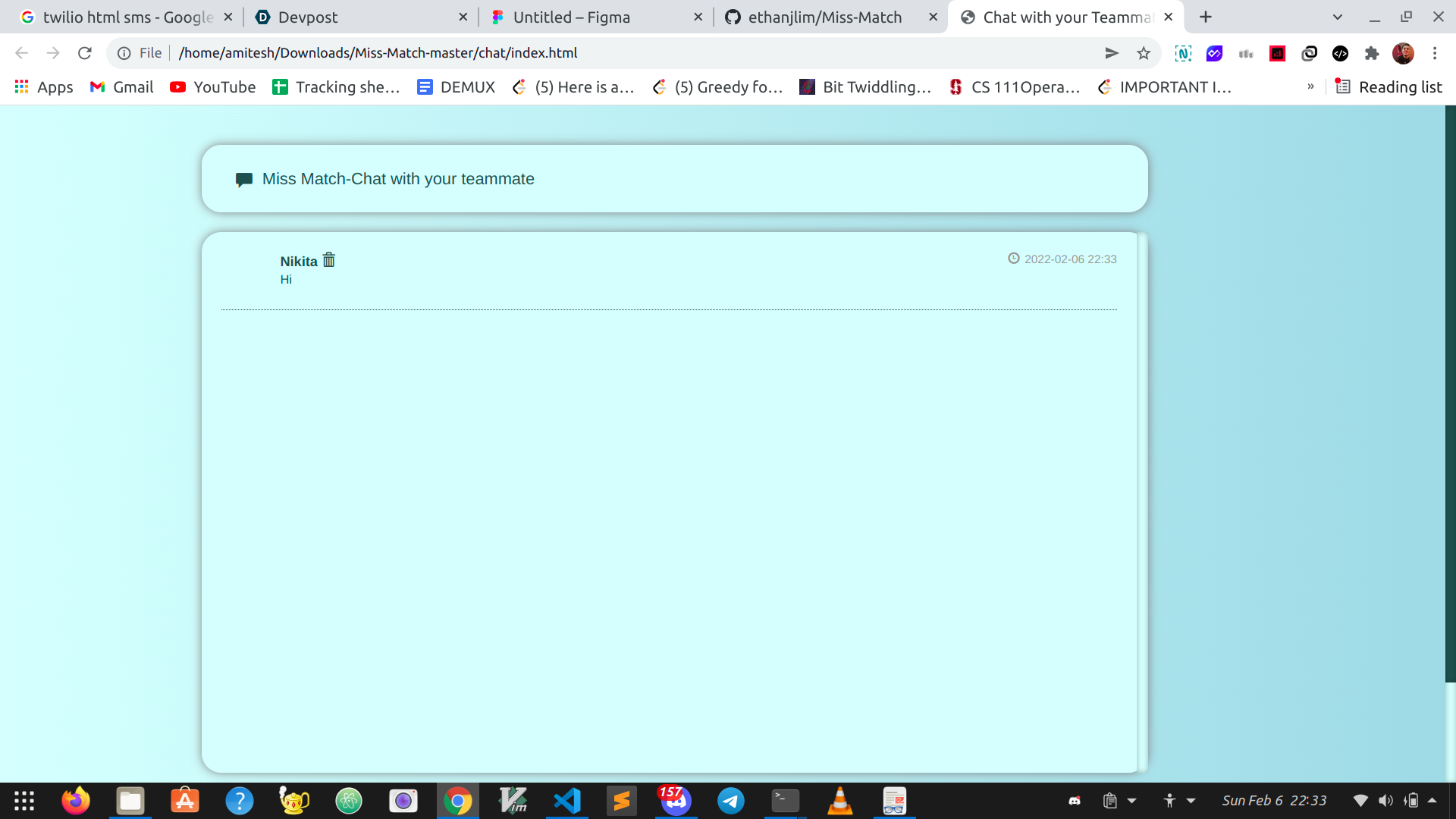Viewport: 1456px width, 819px height.
Task: Reload the chat page
Action: coord(84,53)
